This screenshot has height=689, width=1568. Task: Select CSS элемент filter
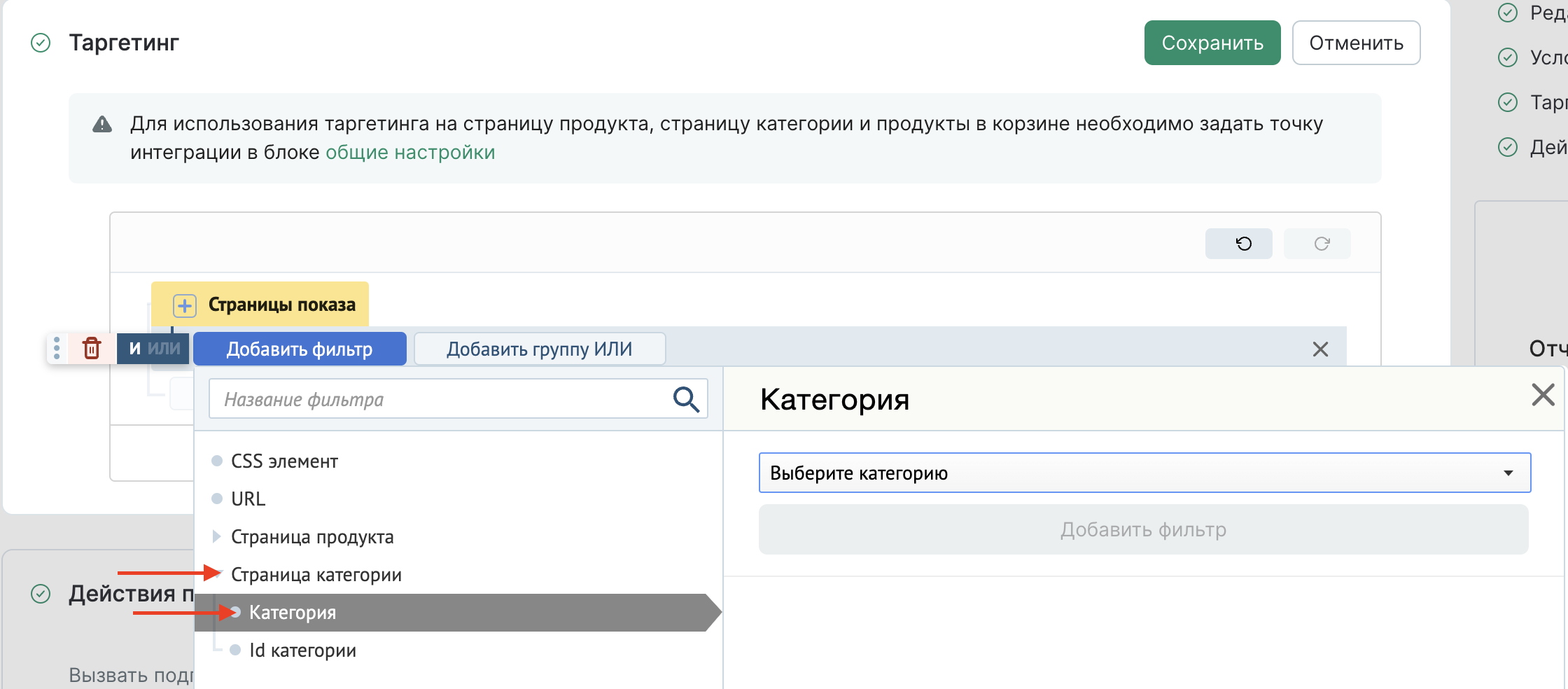284,461
